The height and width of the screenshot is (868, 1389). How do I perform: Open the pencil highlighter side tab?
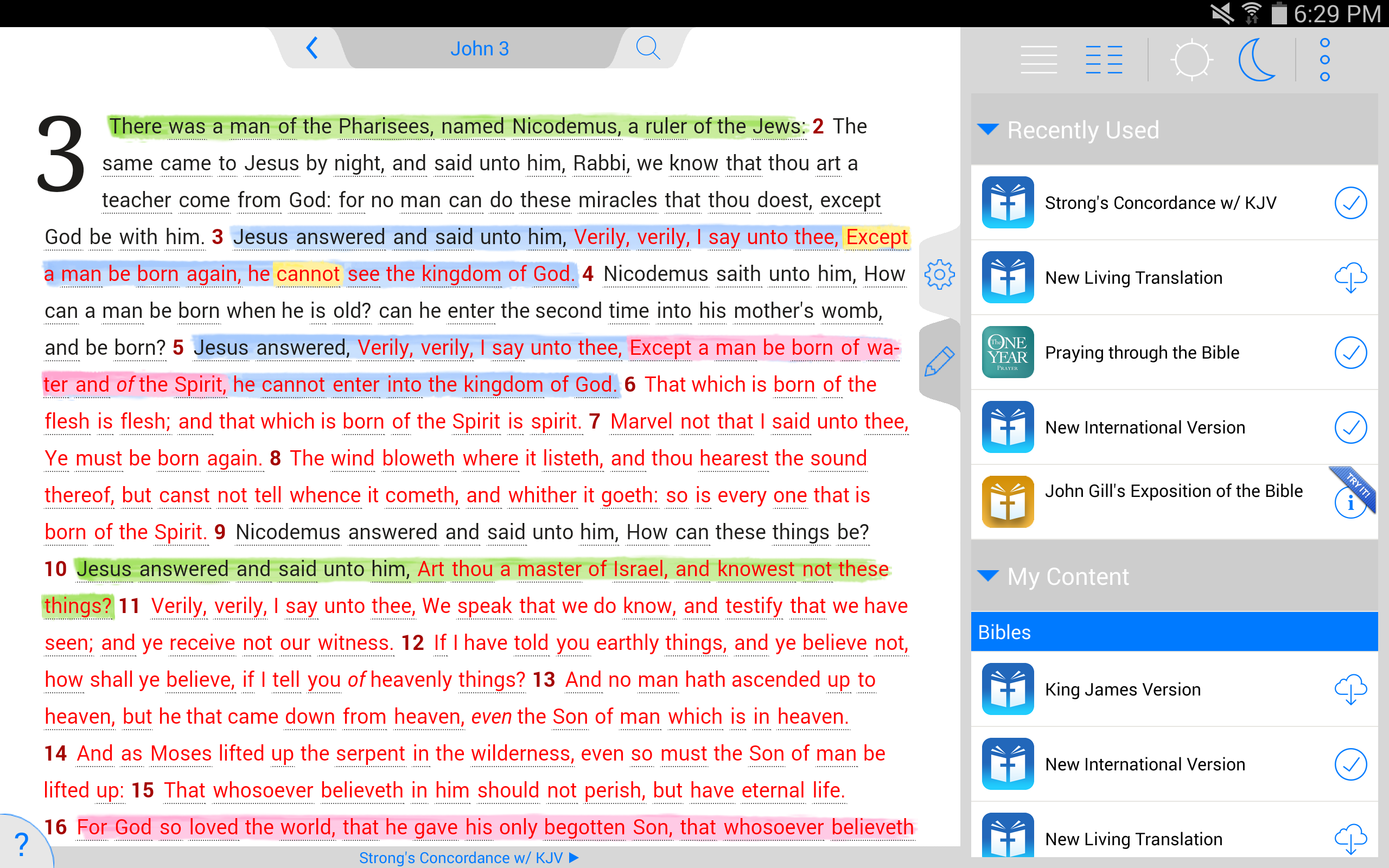coord(939,362)
